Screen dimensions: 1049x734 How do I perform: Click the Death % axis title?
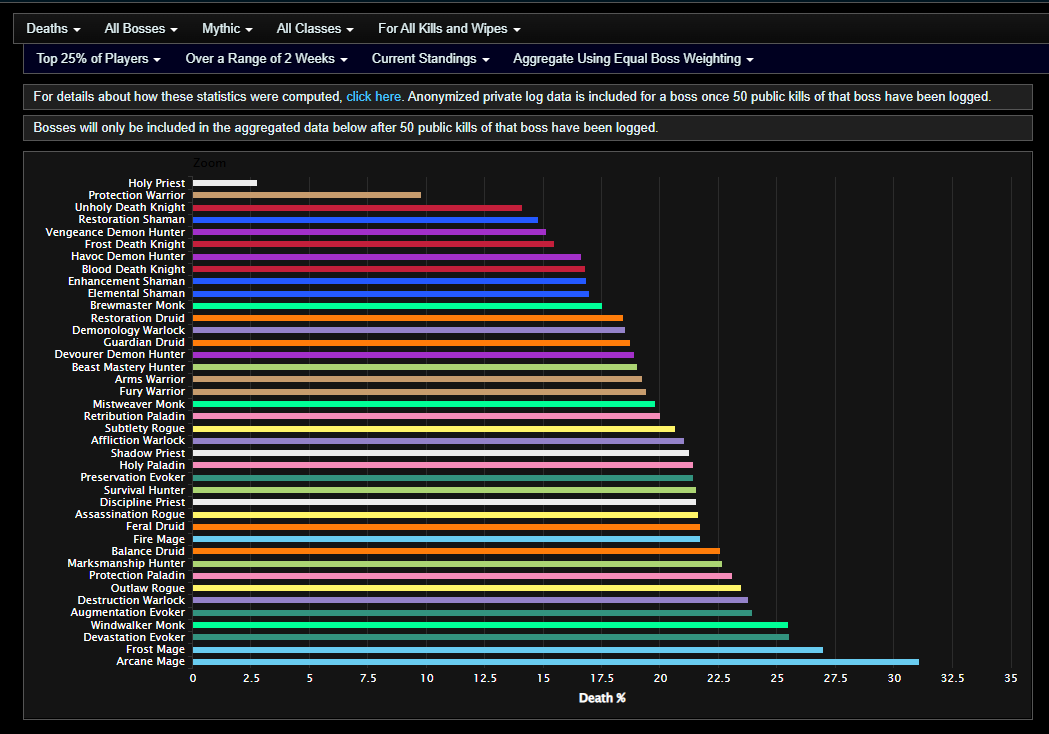tap(602, 698)
